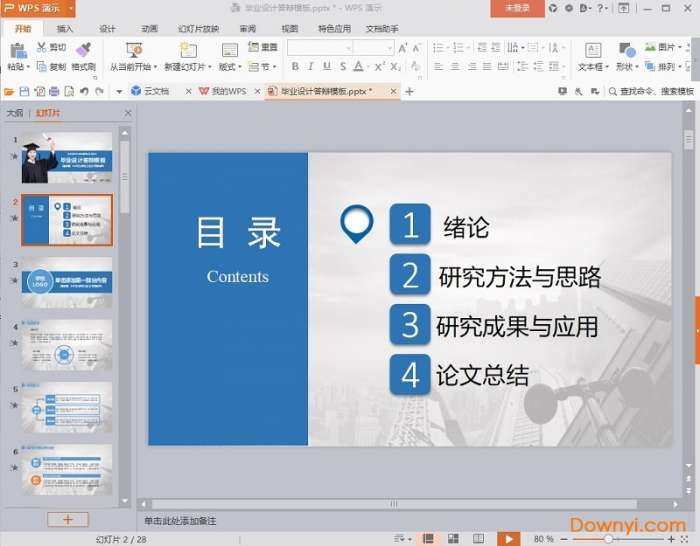Click the zoom out minus button
Image resolution: width=700 pixels, height=546 pixels.
564,539
